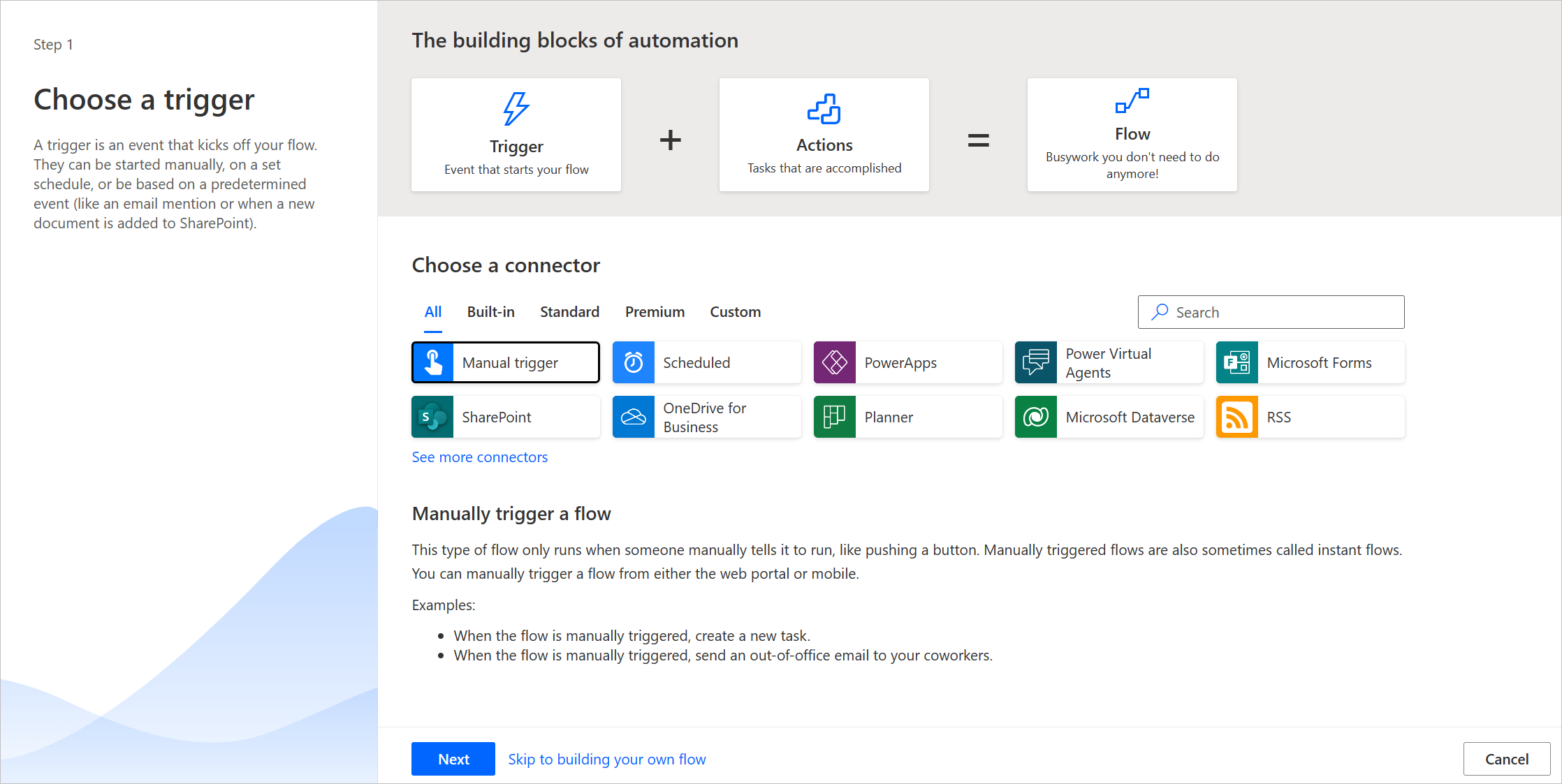
Task: Click the Scheduled connector icon
Action: [x=634, y=362]
